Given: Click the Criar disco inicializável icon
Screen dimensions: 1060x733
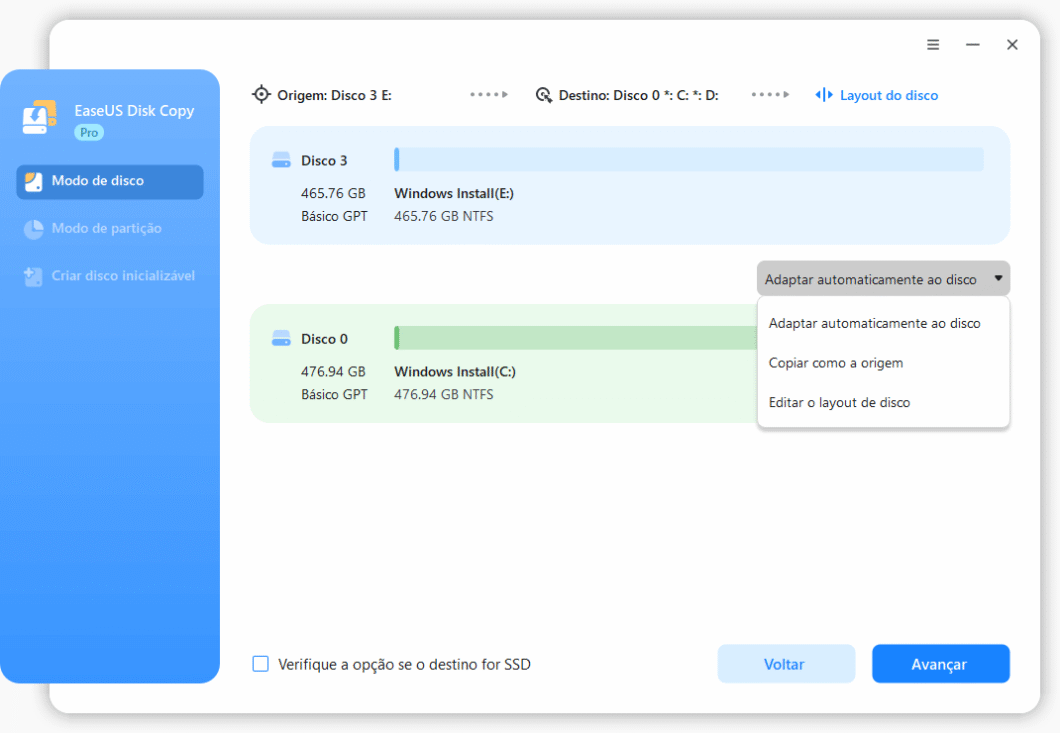Looking at the screenshot, I should point(34,276).
